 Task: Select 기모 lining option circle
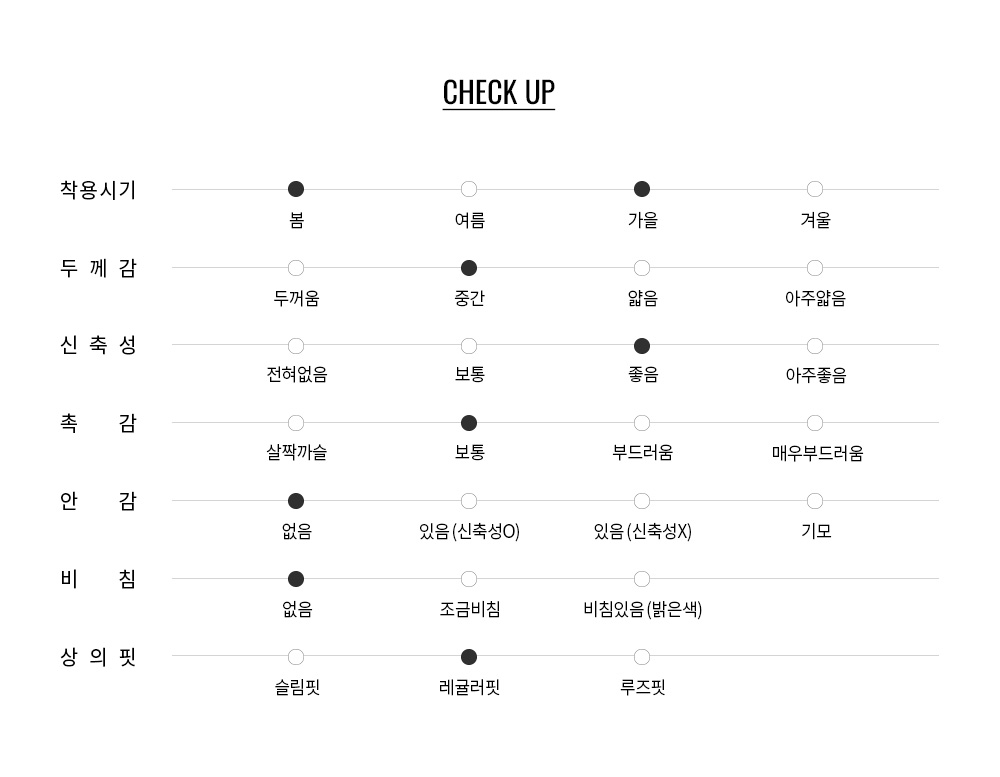pos(815,501)
